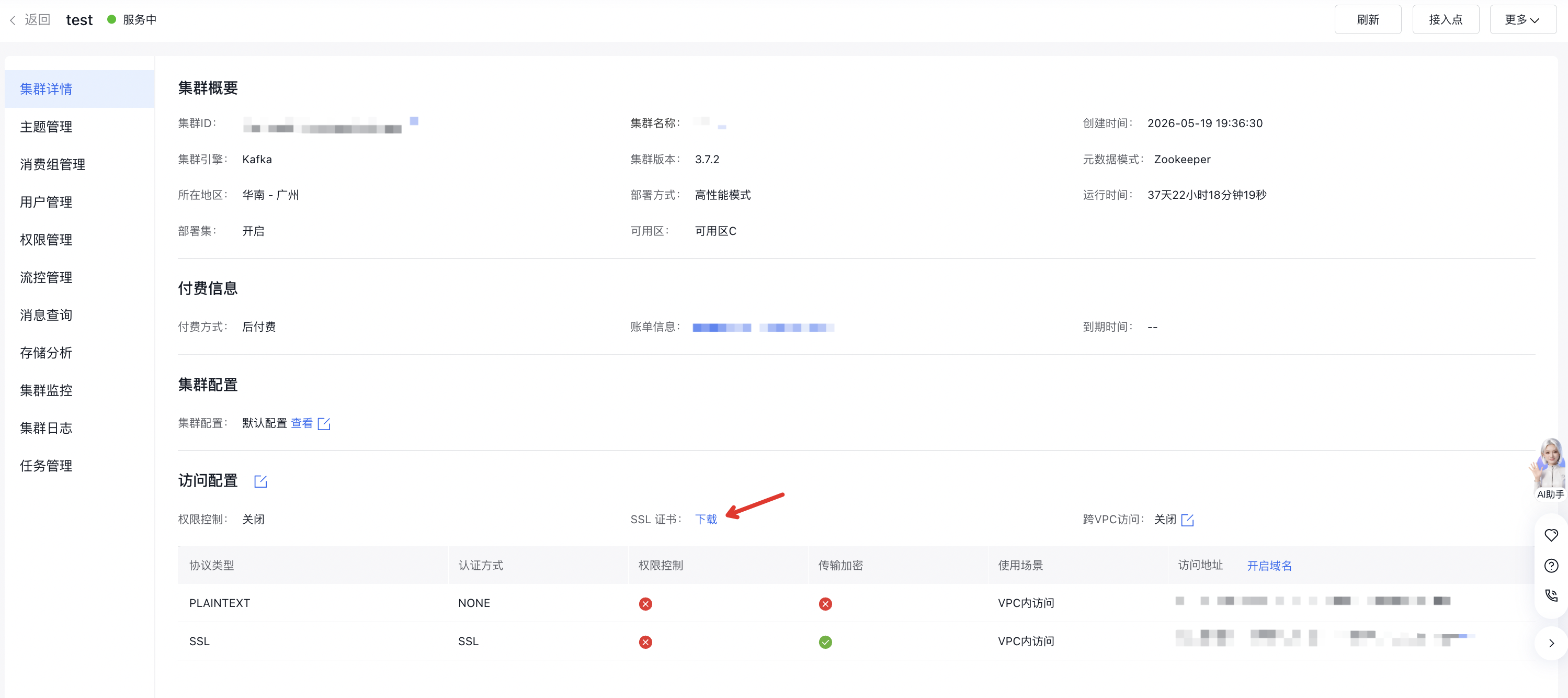Click the blurred billing info link
The height and width of the screenshot is (698, 1568).
click(763, 328)
